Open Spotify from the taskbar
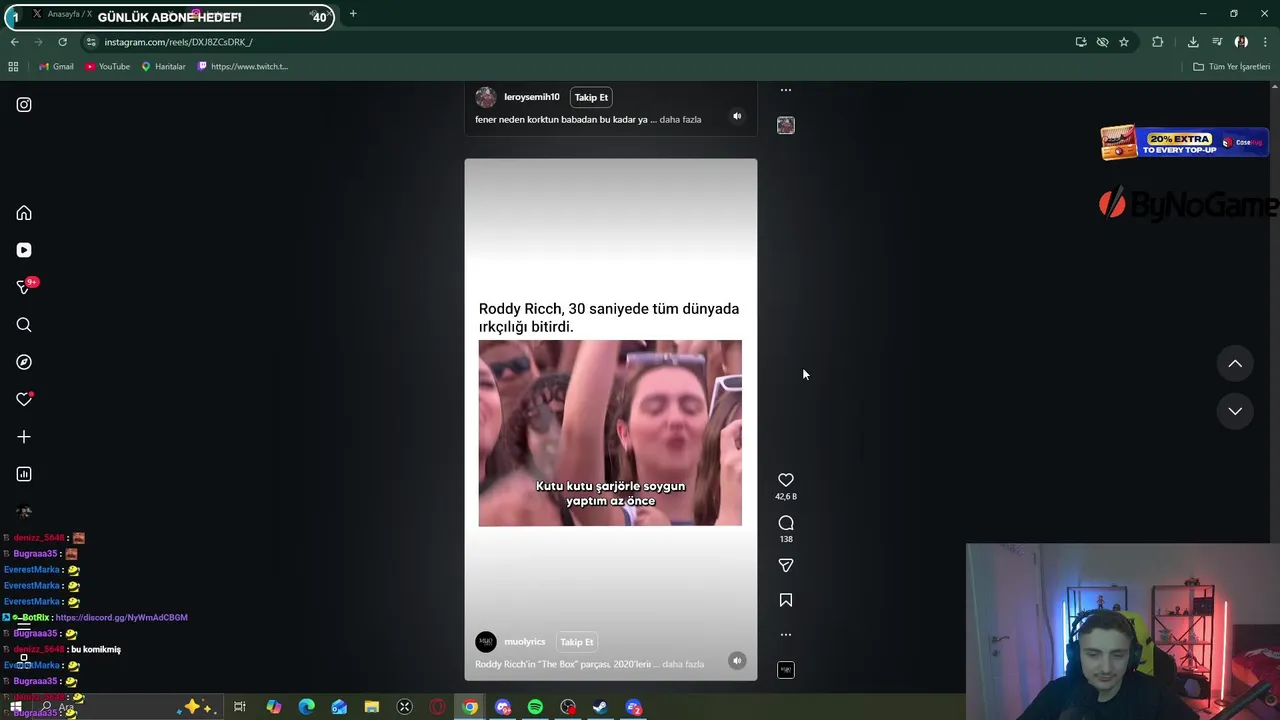Image resolution: width=1280 pixels, height=720 pixels. 535,707
